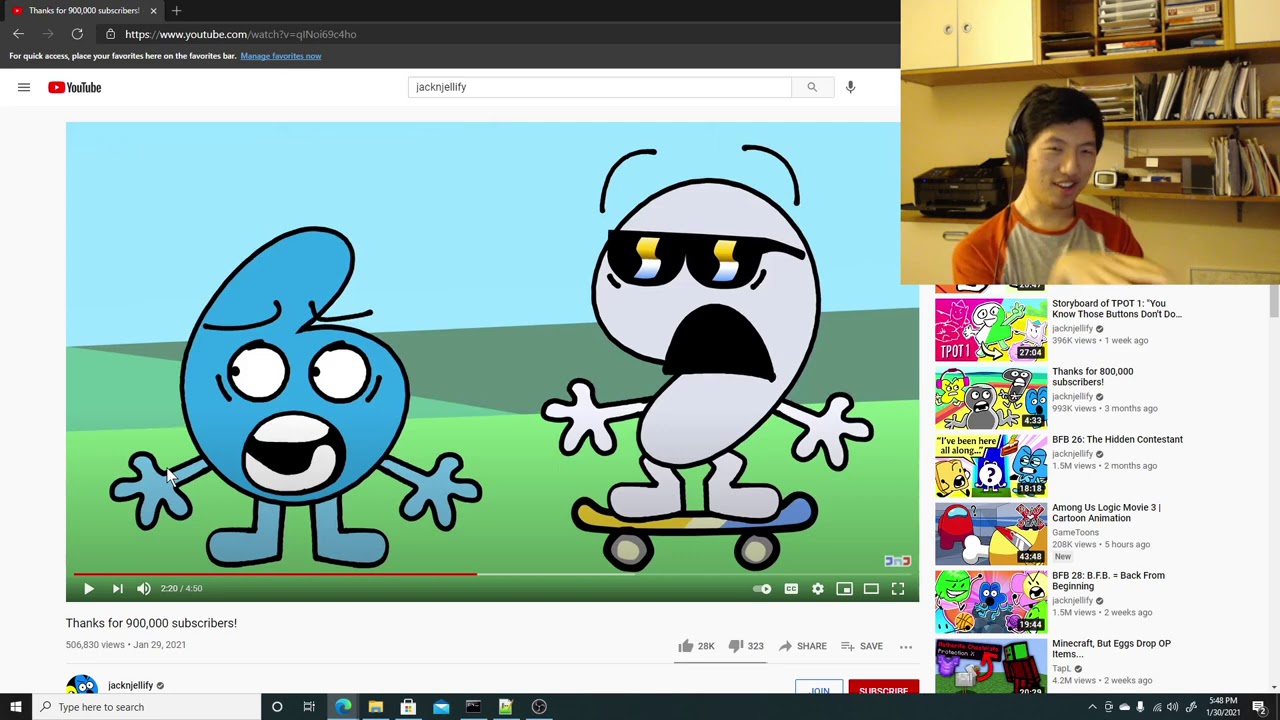Screen dimensions: 1280x720
Task: Toggle the autoplay switch in player
Action: click(x=762, y=589)
